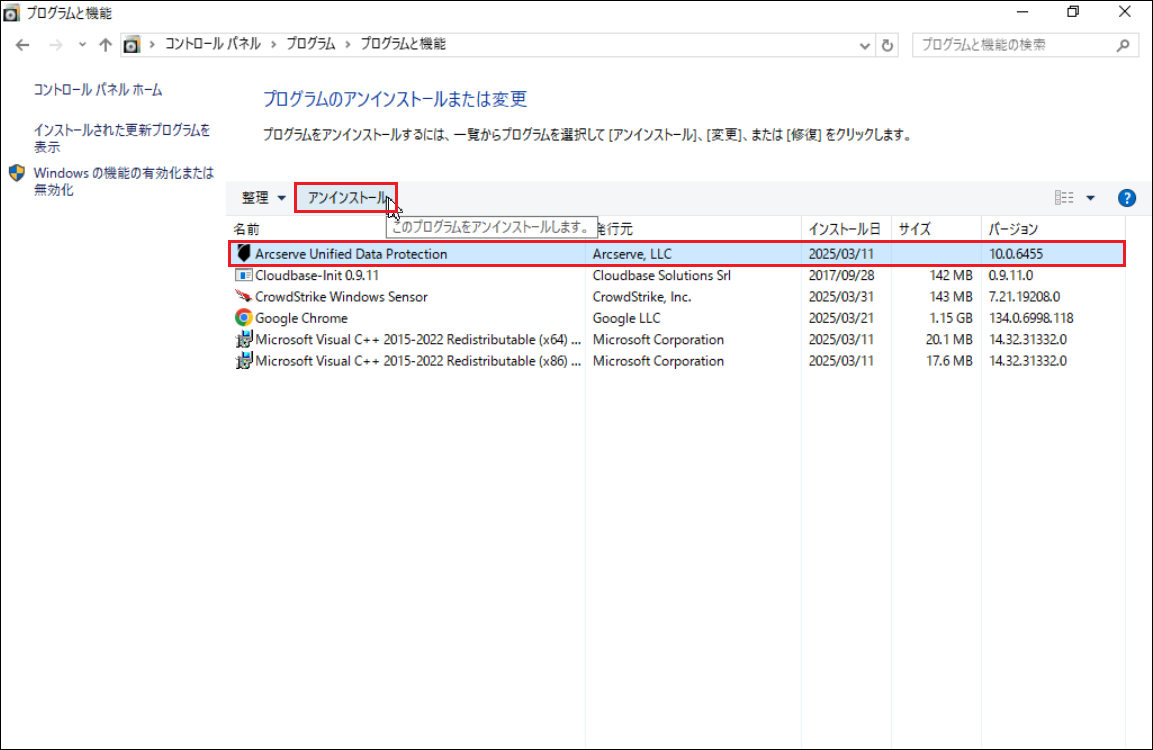Change view with the view layout icon
Viewport: 1153px width, 750px height.
1064,197
